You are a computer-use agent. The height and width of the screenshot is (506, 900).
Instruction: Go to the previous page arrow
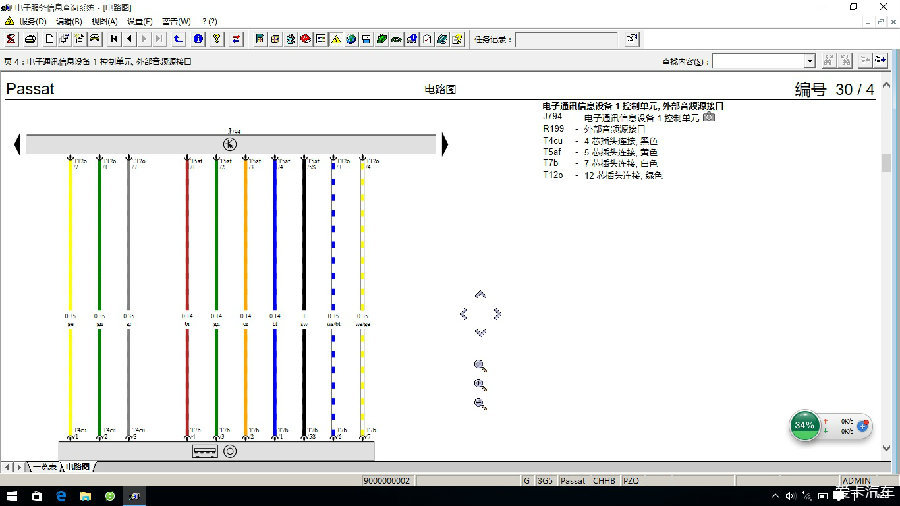(129, 39)
